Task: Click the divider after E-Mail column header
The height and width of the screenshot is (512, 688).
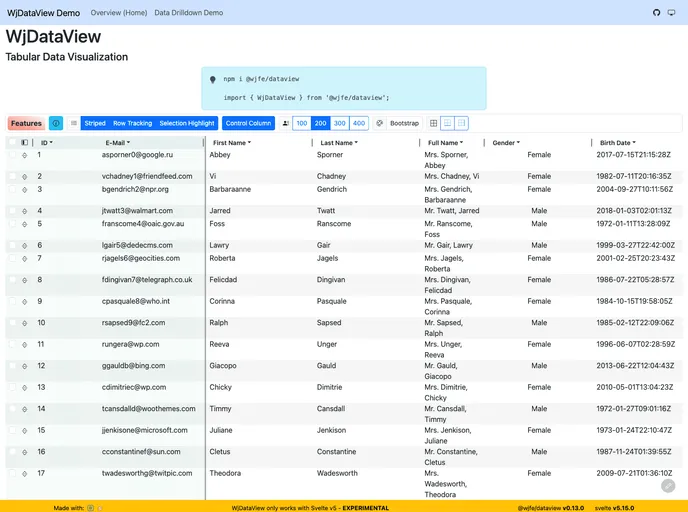Action: (204, 143)
